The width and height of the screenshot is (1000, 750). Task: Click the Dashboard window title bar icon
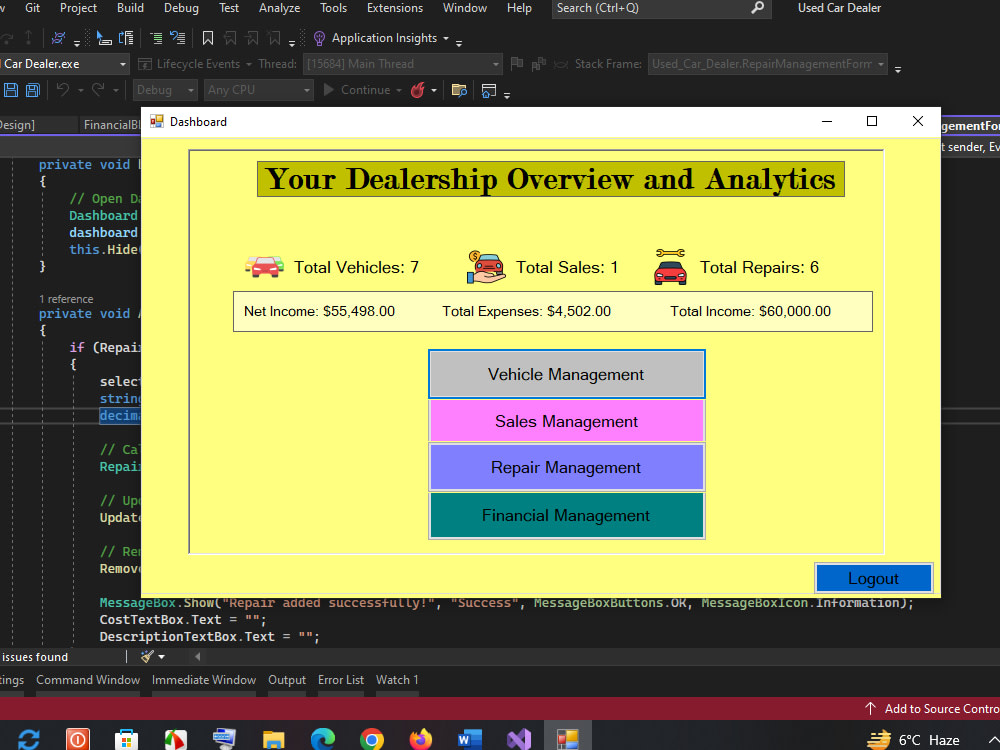[x=157, y=121]
